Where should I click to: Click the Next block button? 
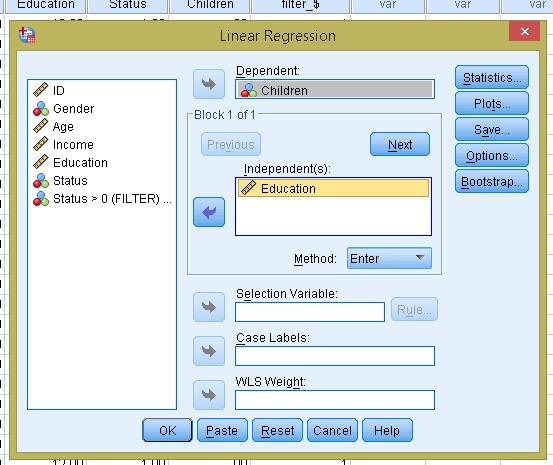click(400, 144)
